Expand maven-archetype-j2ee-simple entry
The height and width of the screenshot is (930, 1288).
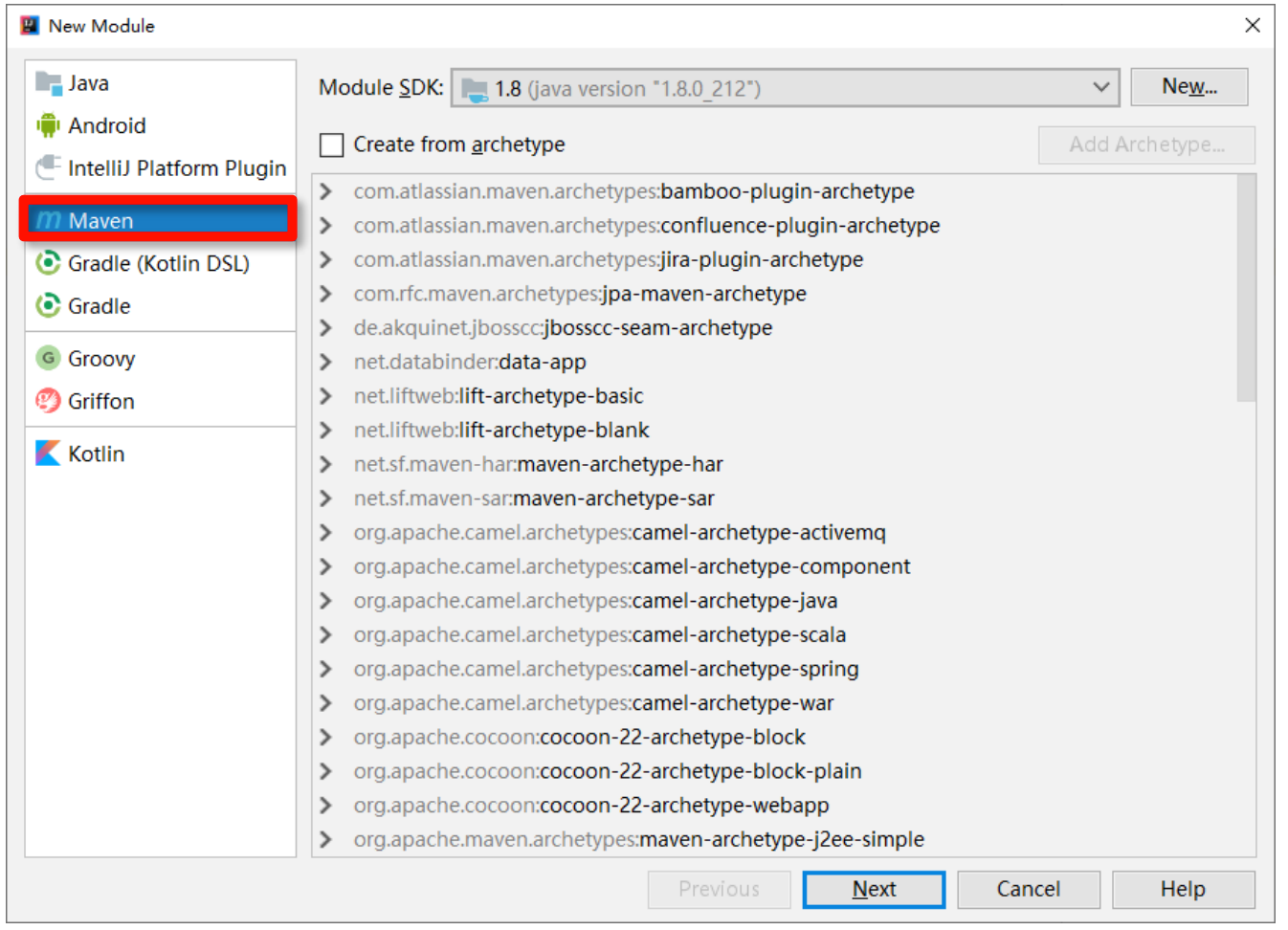point(326,839)
